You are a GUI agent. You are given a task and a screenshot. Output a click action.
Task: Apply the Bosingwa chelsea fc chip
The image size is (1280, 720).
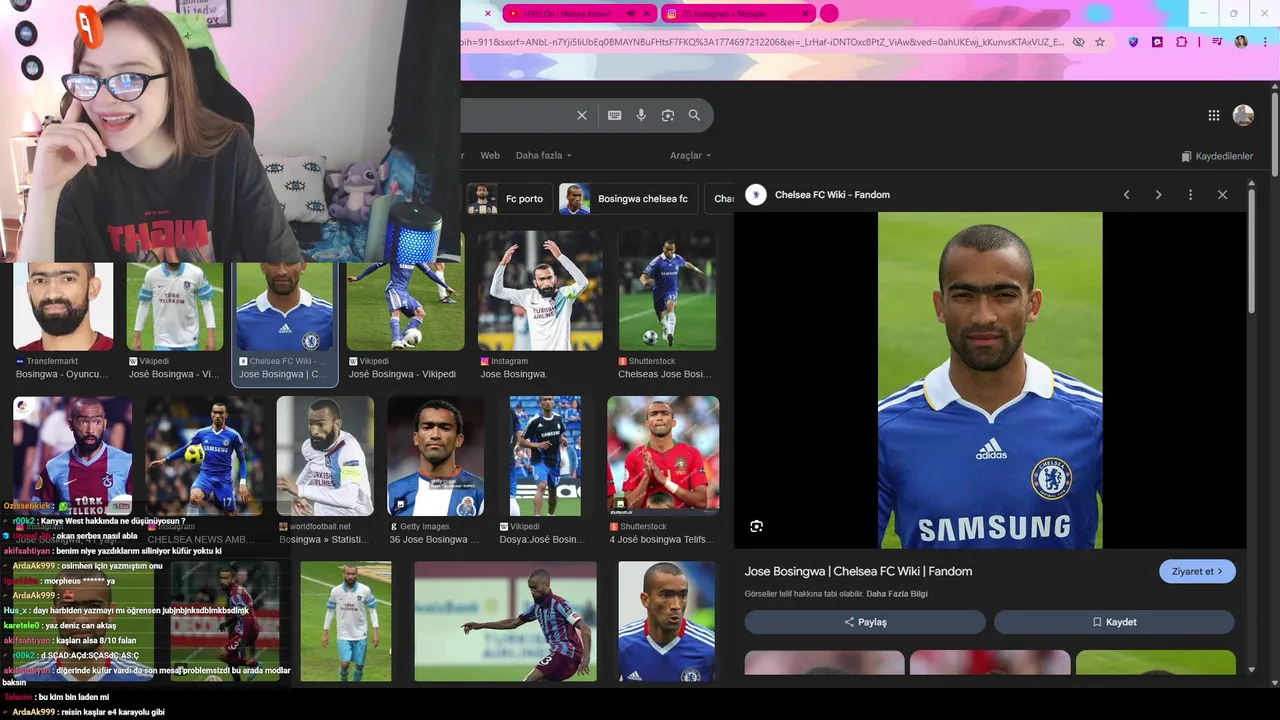pos(628,199)
